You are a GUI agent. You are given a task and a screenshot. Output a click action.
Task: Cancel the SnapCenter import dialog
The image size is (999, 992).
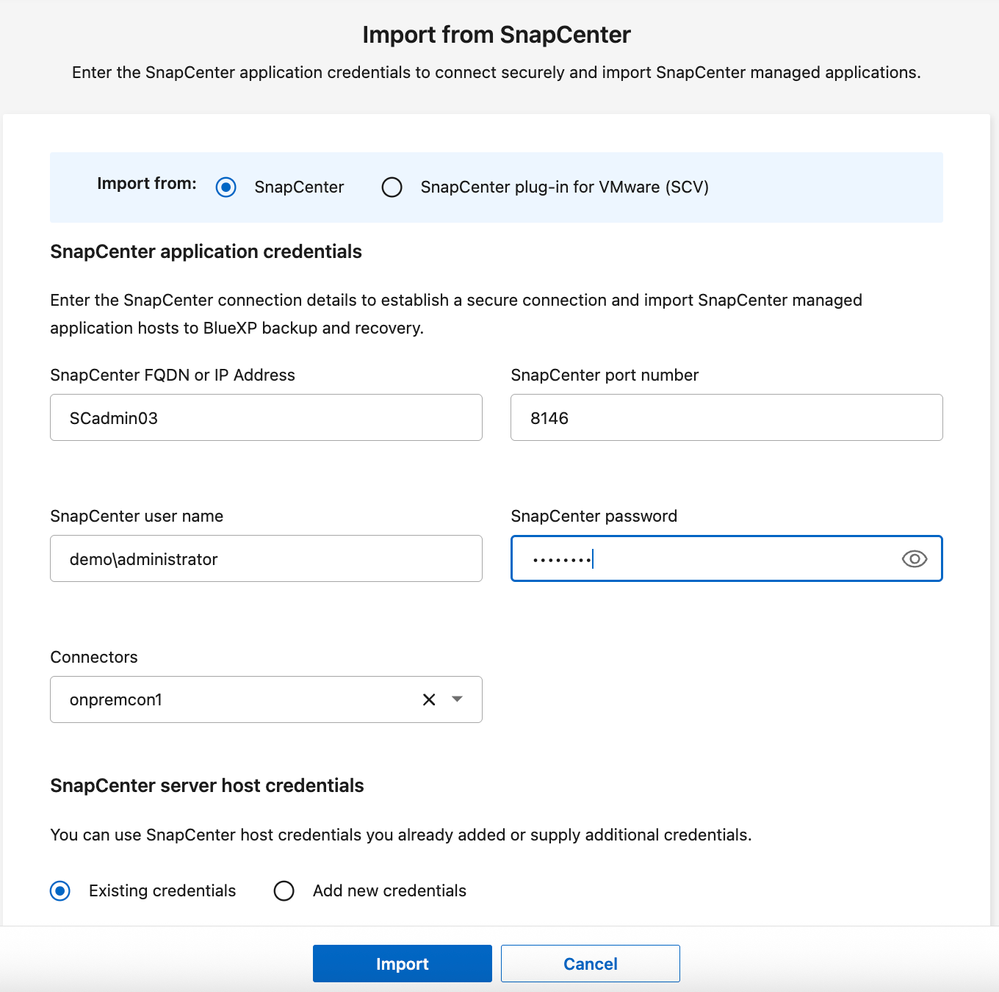tap(590, 964)
